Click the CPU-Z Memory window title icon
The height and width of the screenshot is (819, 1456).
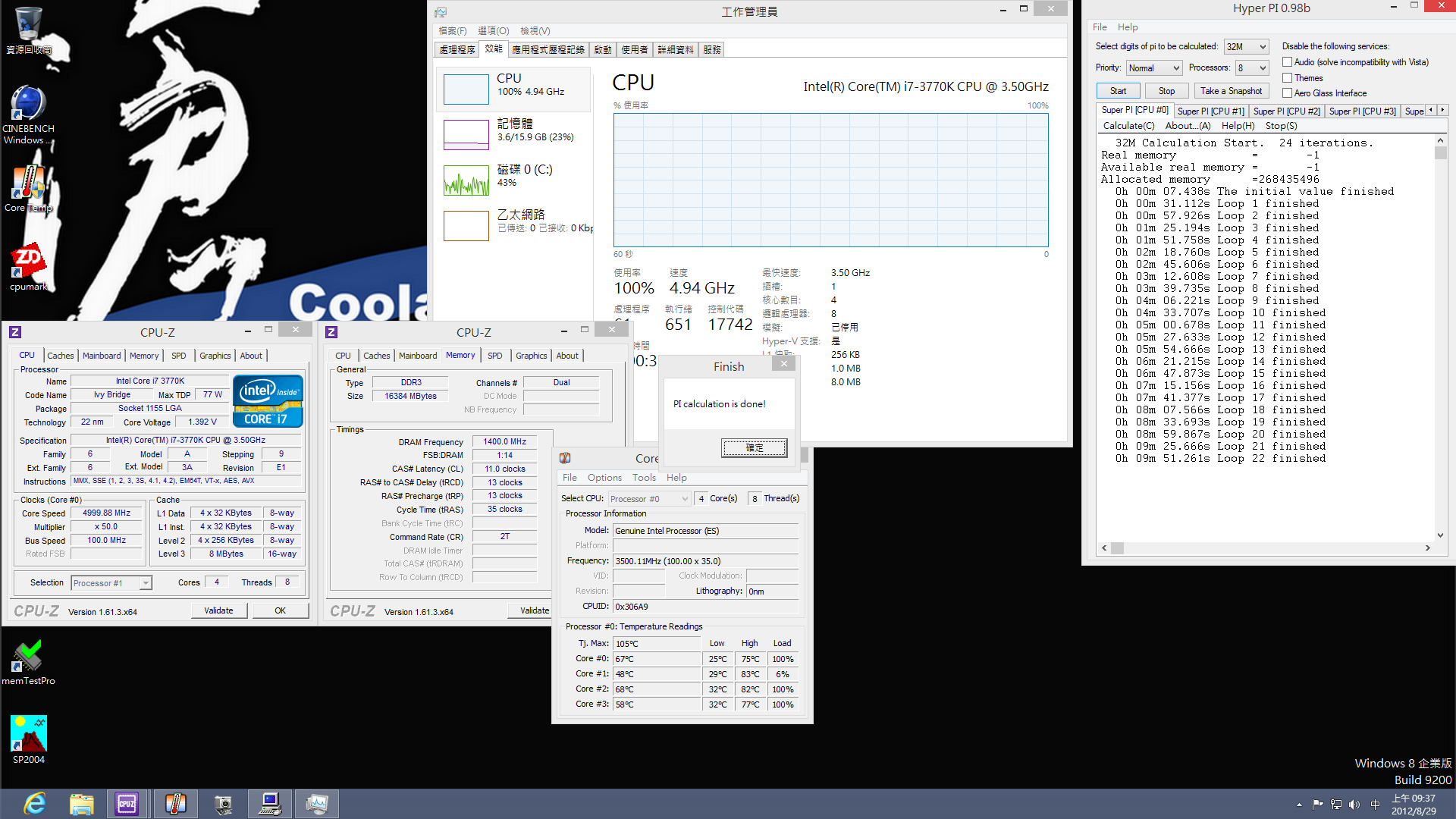[331, 332]
